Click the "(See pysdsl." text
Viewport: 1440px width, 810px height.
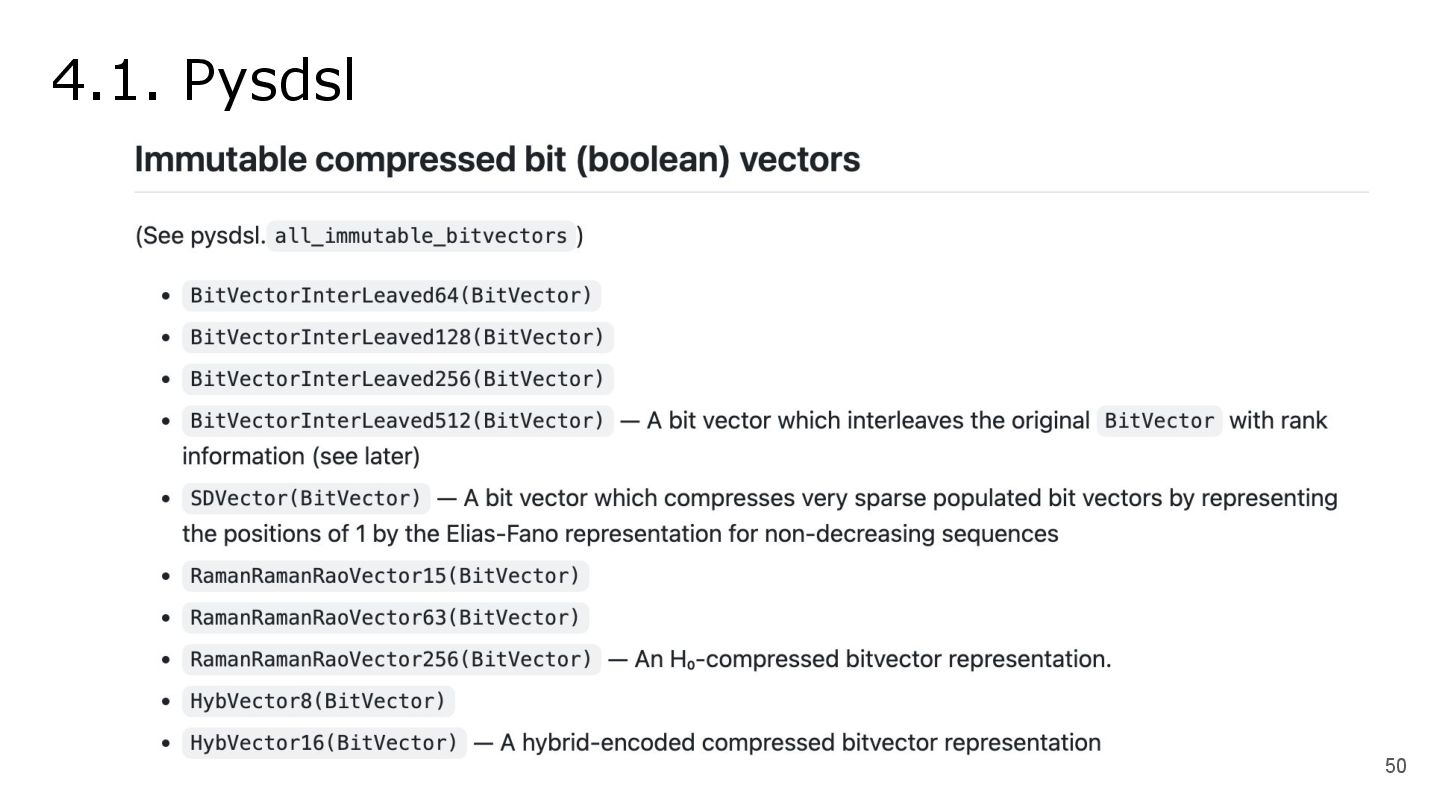tap(200, 236)
